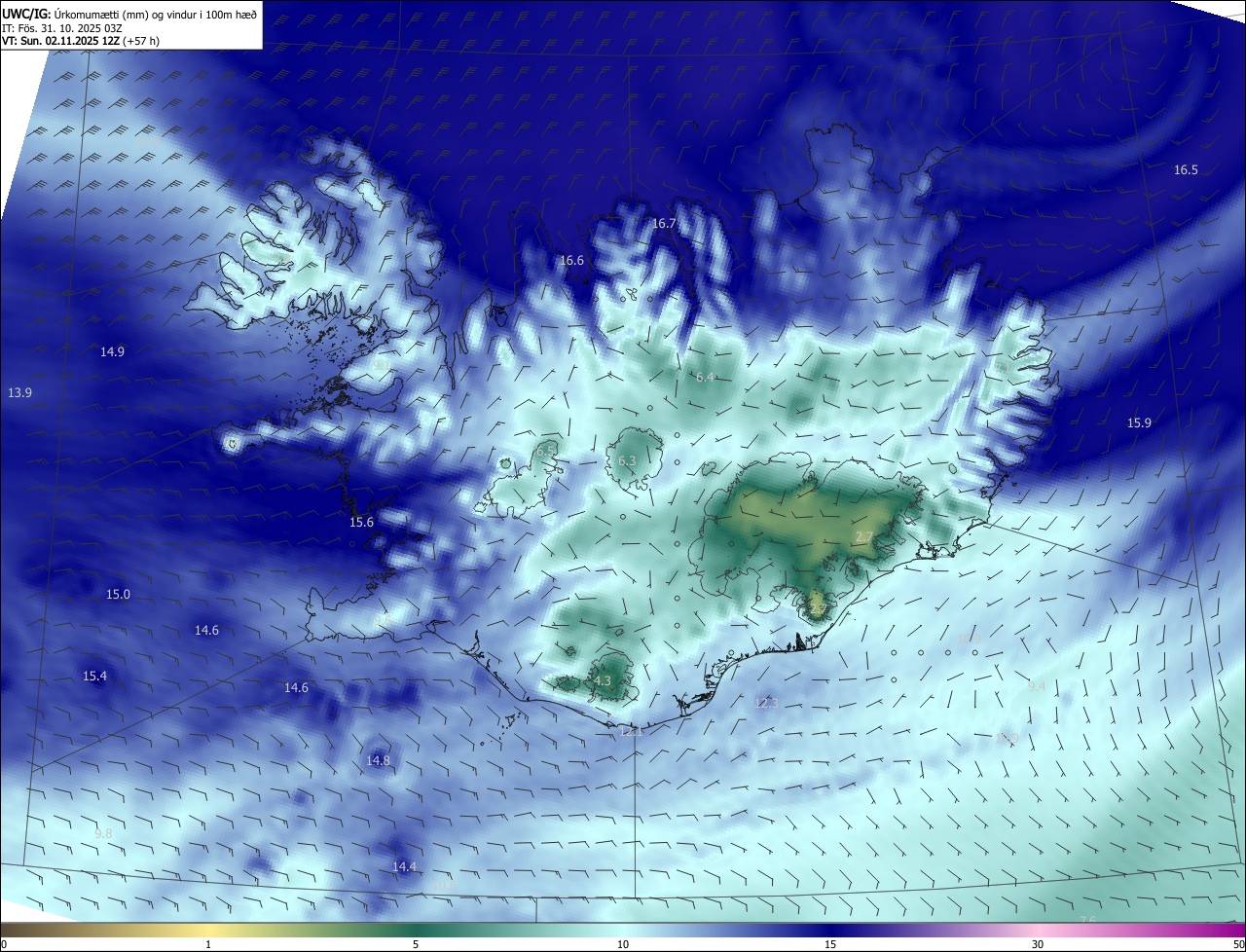Click the 15.6 value label
This screenshot has height=952, width=1246.
coord(361,523)
